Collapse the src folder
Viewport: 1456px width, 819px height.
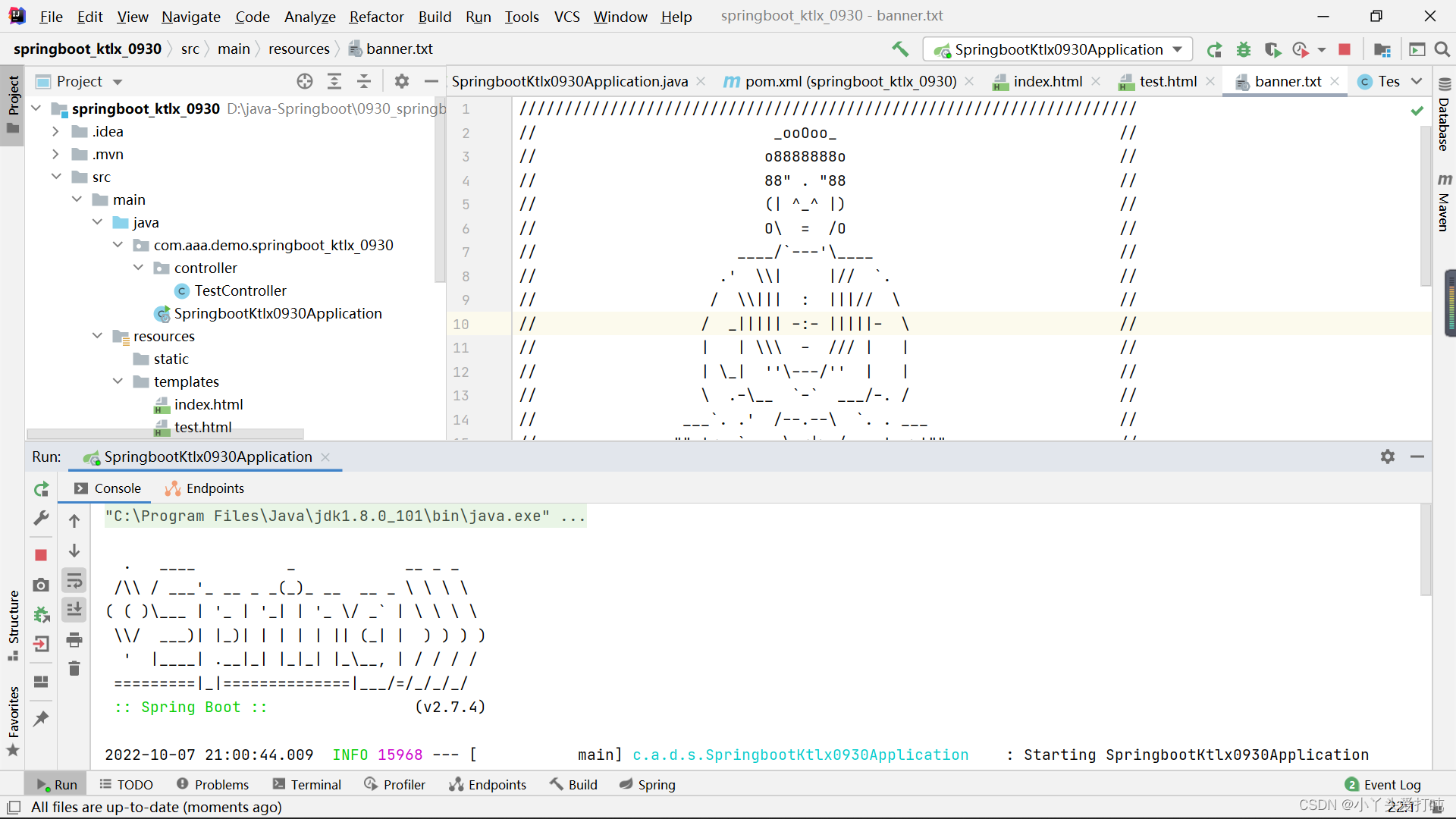coord(56,177)
